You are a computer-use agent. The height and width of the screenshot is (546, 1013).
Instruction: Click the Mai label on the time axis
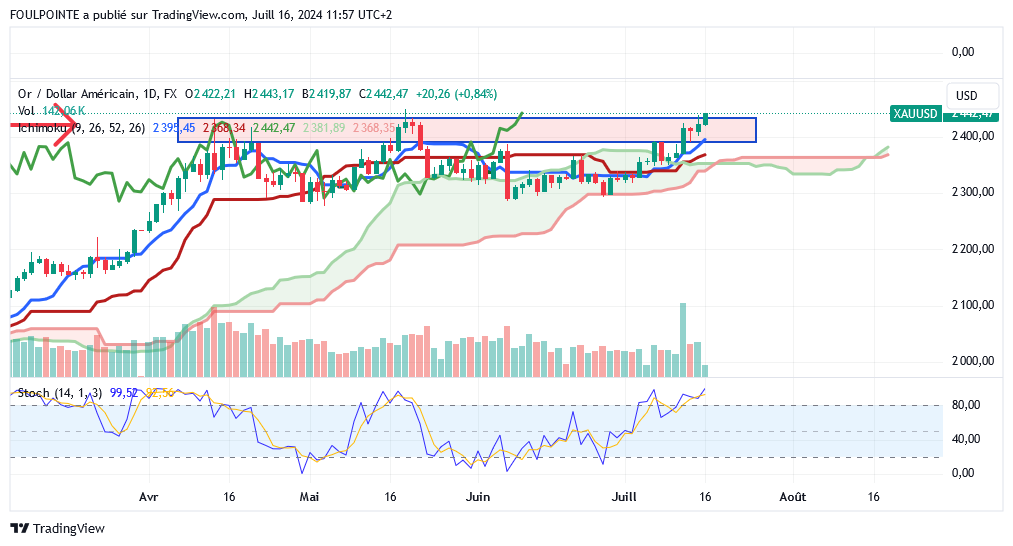click(309, 497)
